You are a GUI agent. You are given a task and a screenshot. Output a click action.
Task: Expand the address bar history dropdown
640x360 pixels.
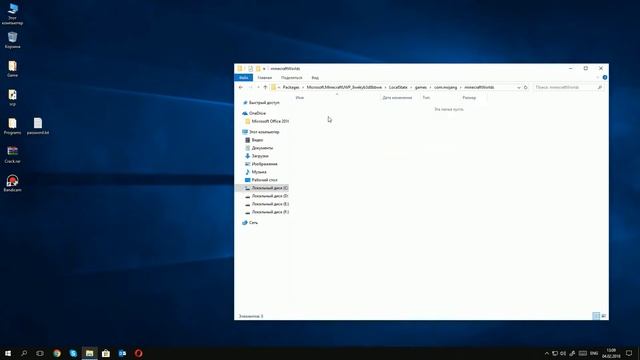pyautogui.click(x=518, y=87)
